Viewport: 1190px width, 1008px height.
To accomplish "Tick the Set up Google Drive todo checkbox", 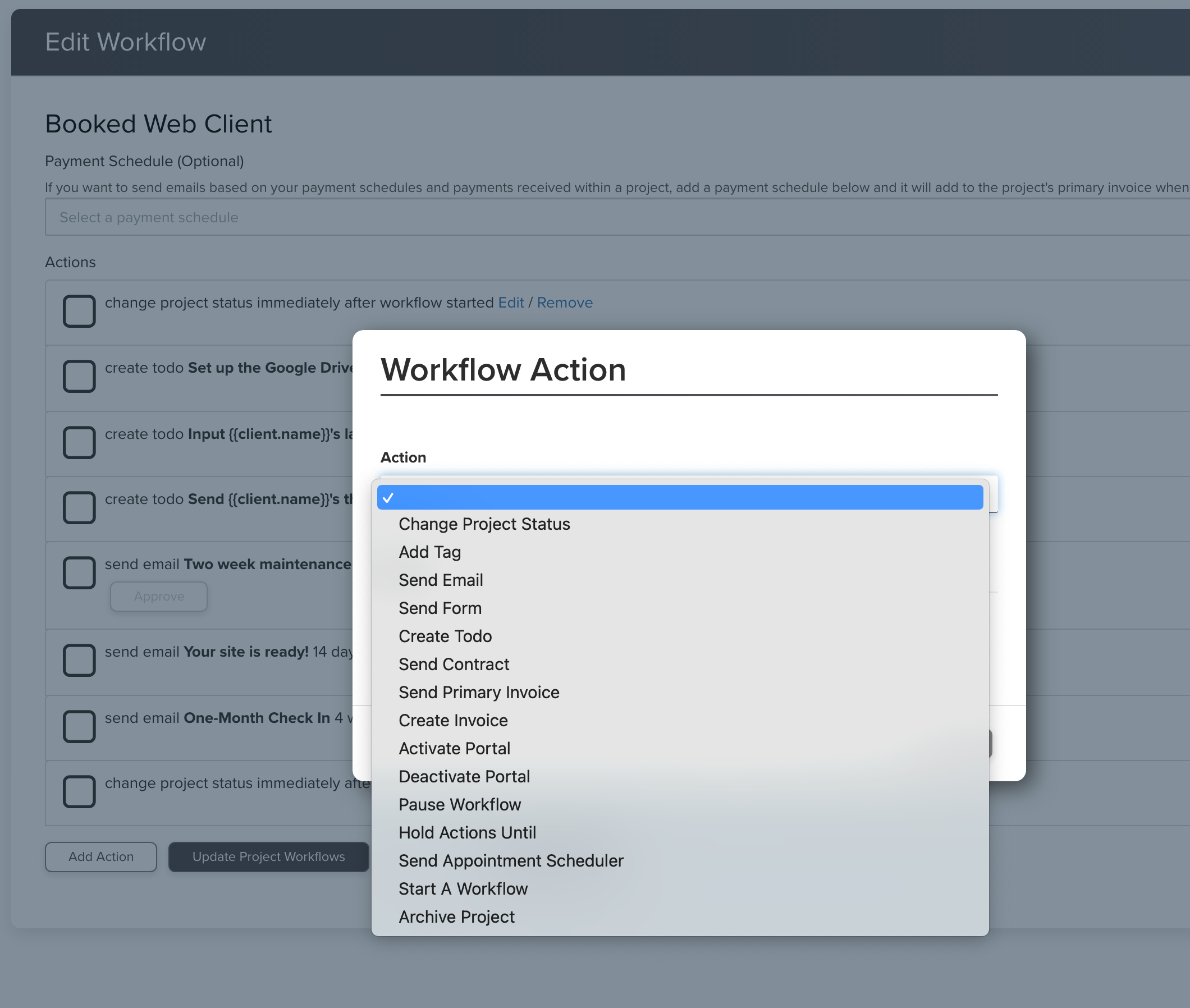I will pos(79,377).
